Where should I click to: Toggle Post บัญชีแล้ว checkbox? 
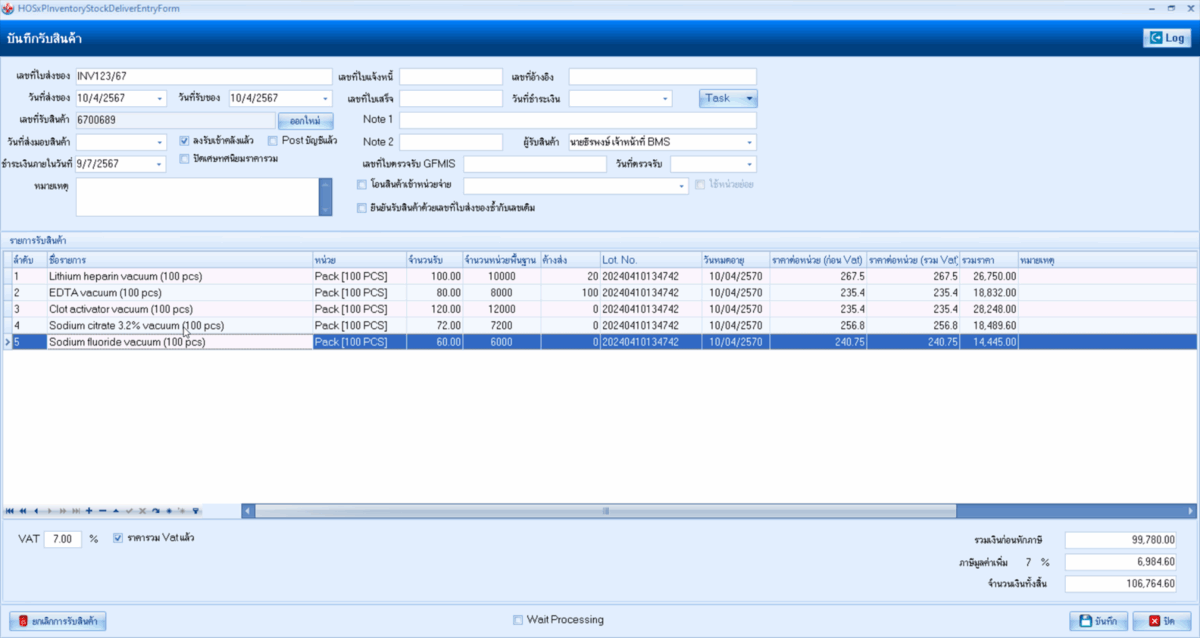coord(273,141)
